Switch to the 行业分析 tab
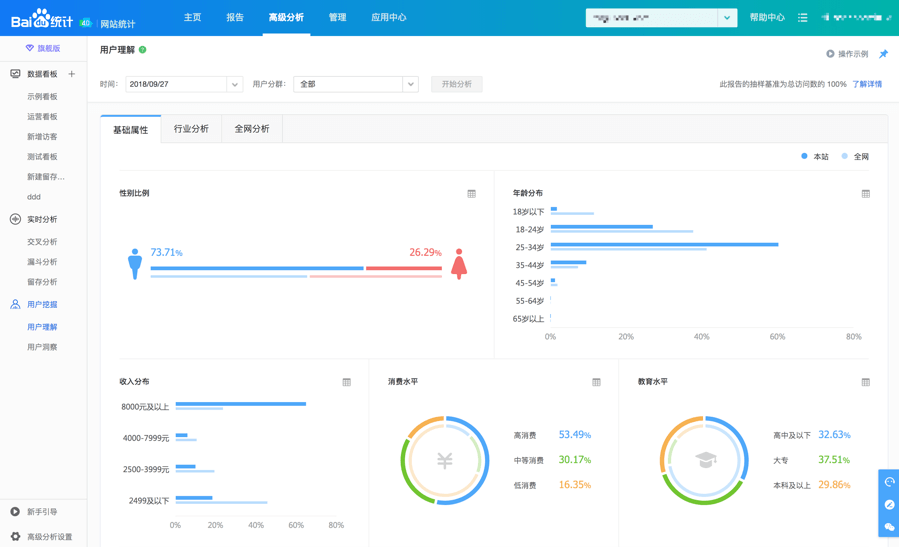 [191, 129]
